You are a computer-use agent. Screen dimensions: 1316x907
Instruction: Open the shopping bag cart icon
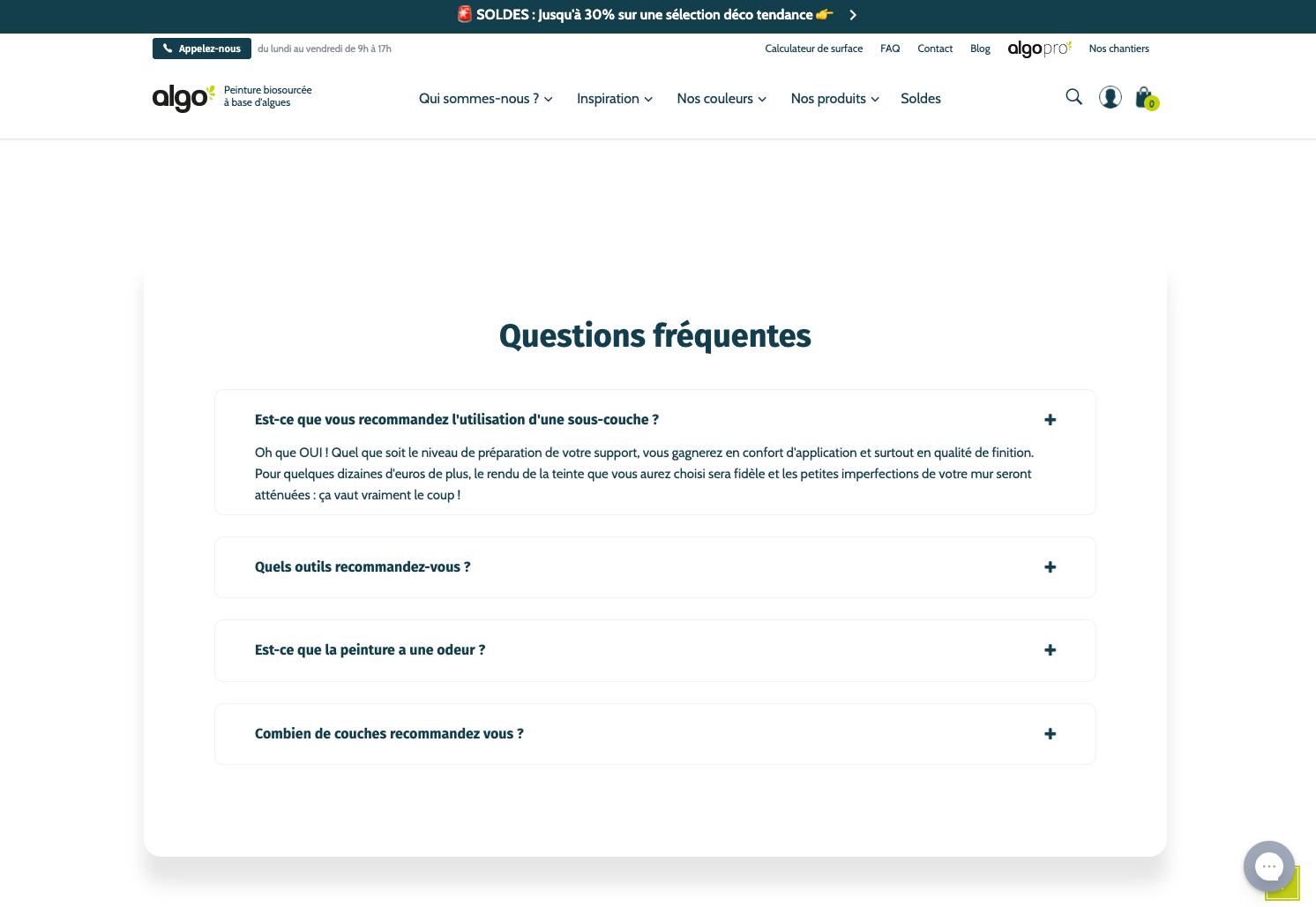coord(1147,98)
